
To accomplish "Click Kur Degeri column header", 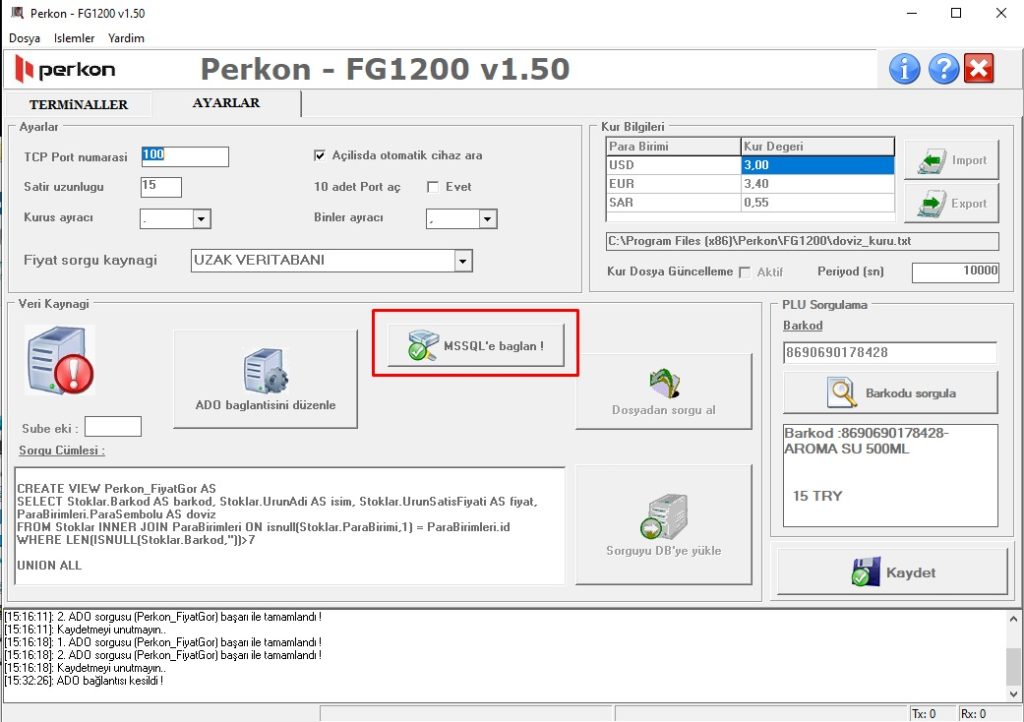I will tap(817, 146).
